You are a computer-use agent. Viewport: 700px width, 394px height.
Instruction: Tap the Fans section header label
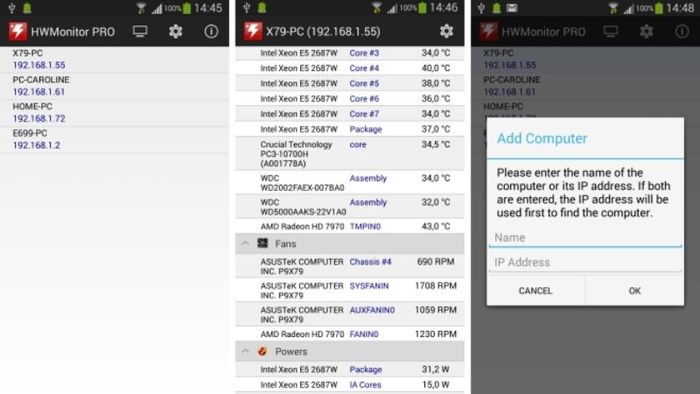pos(285,244)
